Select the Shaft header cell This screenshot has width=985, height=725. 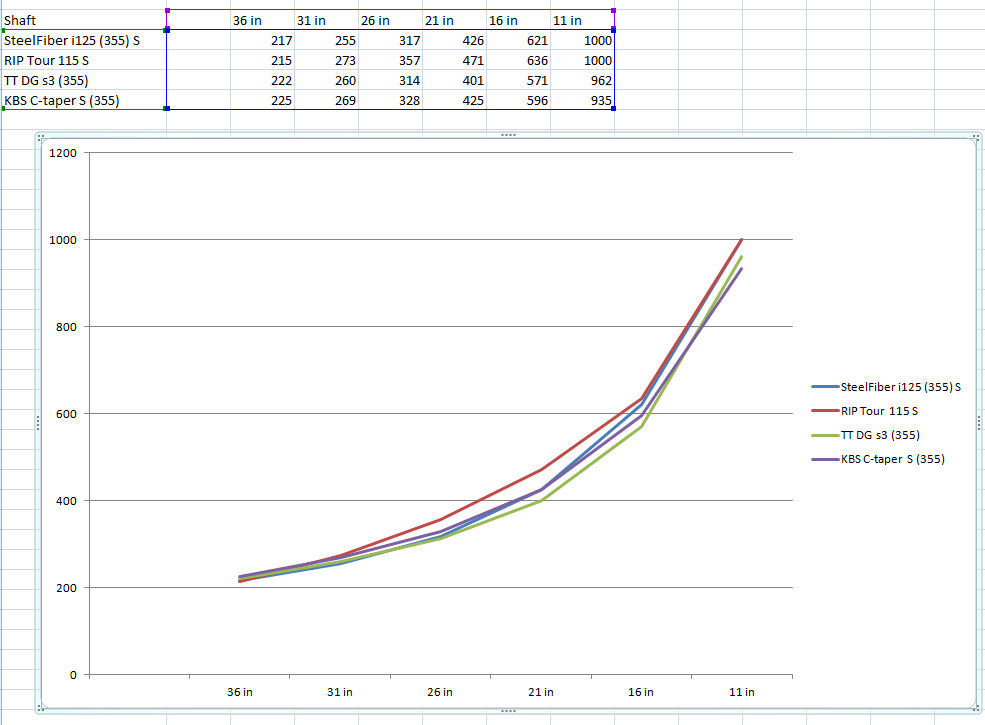tap(84, 20)
